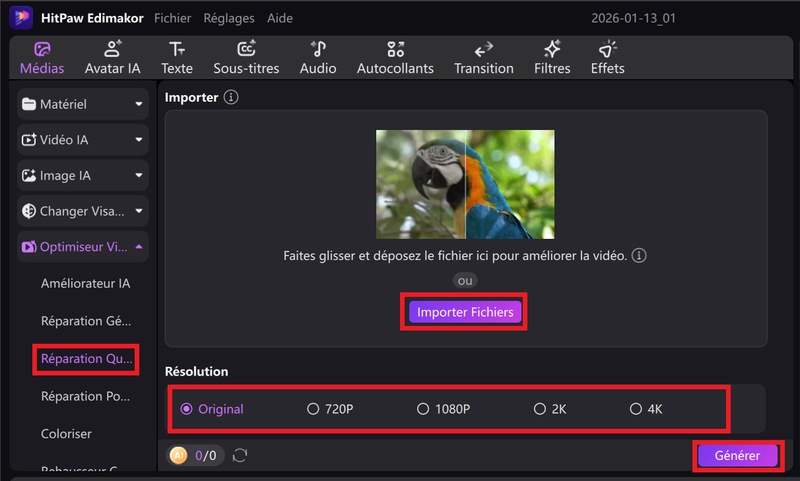Click the Générer button
Image resolution: width=800 pixels, height=481 pixels.
[x=737, y=455]
